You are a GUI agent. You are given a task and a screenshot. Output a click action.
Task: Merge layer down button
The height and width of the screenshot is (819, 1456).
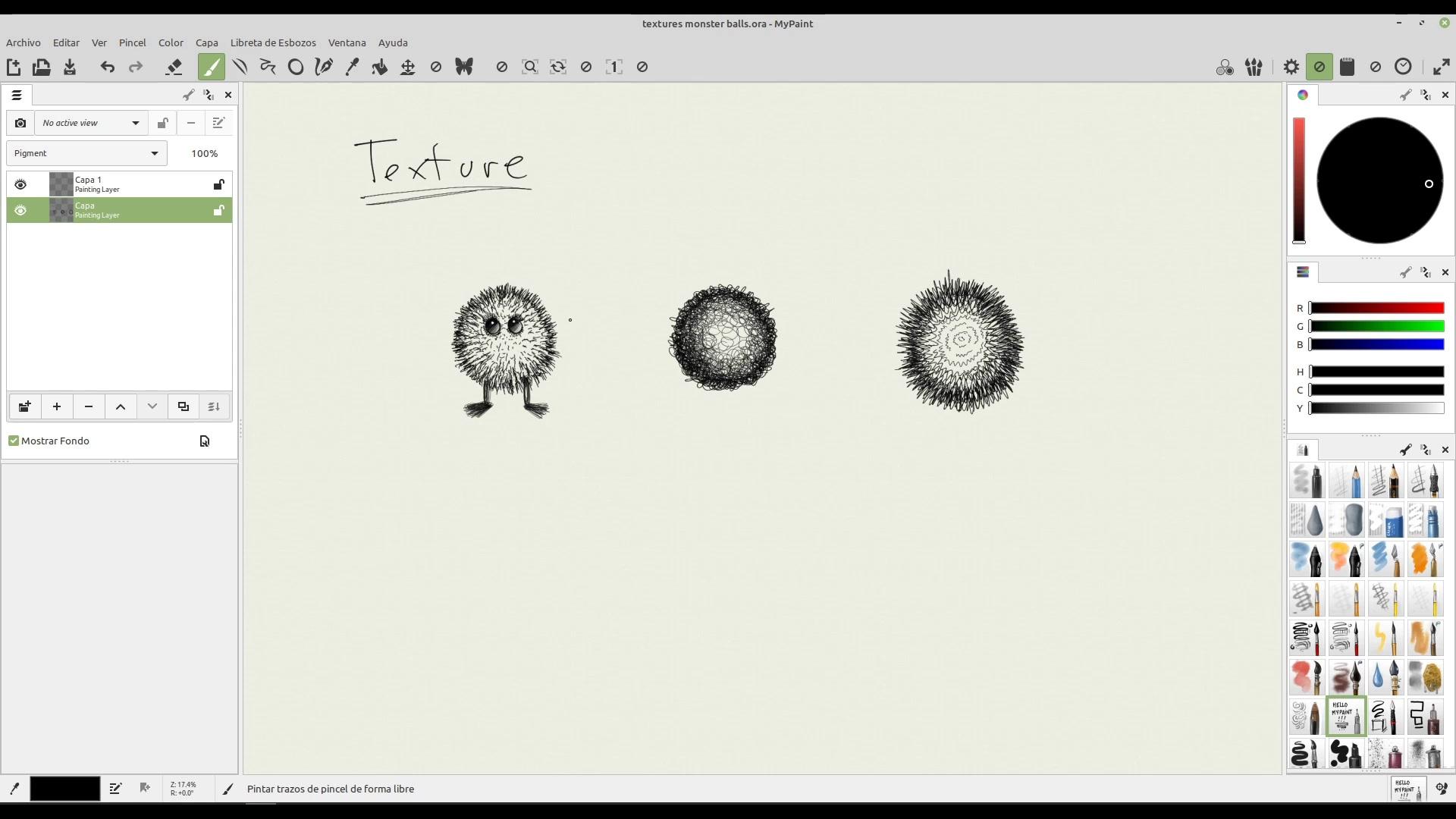coord(215,406)
